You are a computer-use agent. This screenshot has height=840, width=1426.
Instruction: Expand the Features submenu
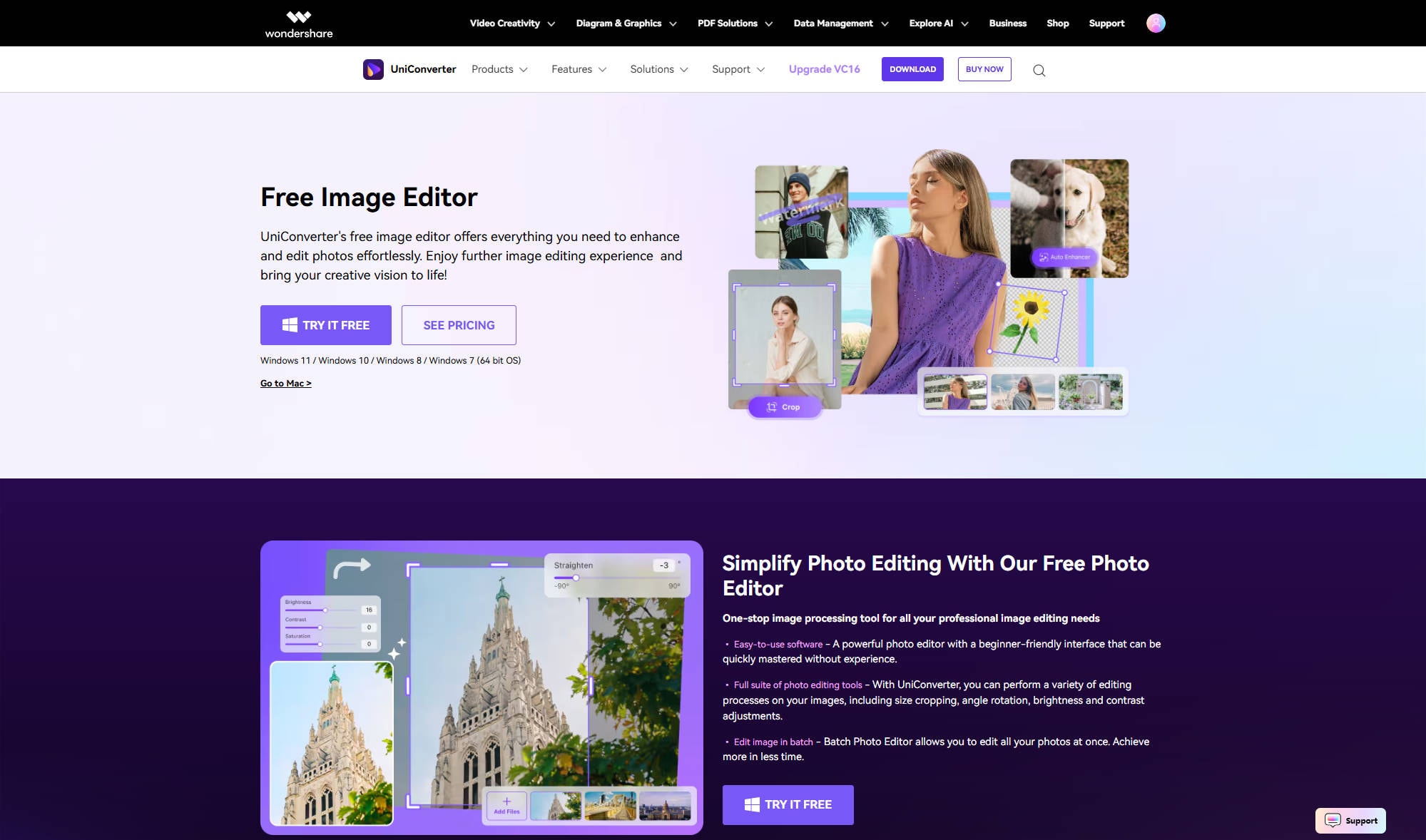tap(579, 69)
